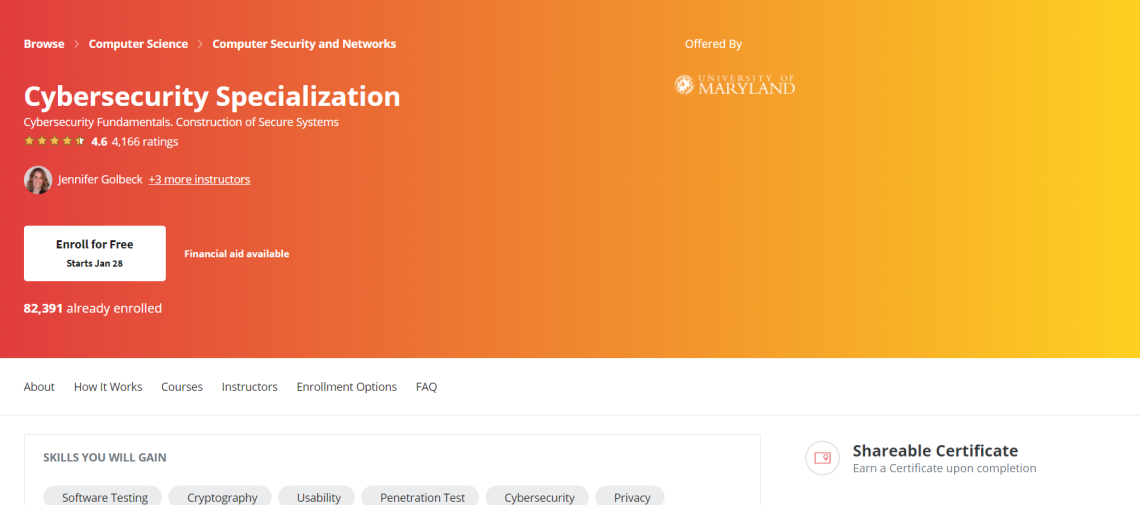1140x505 pixels.
Task: Click the University of Maryland logo
Action: 735,85
